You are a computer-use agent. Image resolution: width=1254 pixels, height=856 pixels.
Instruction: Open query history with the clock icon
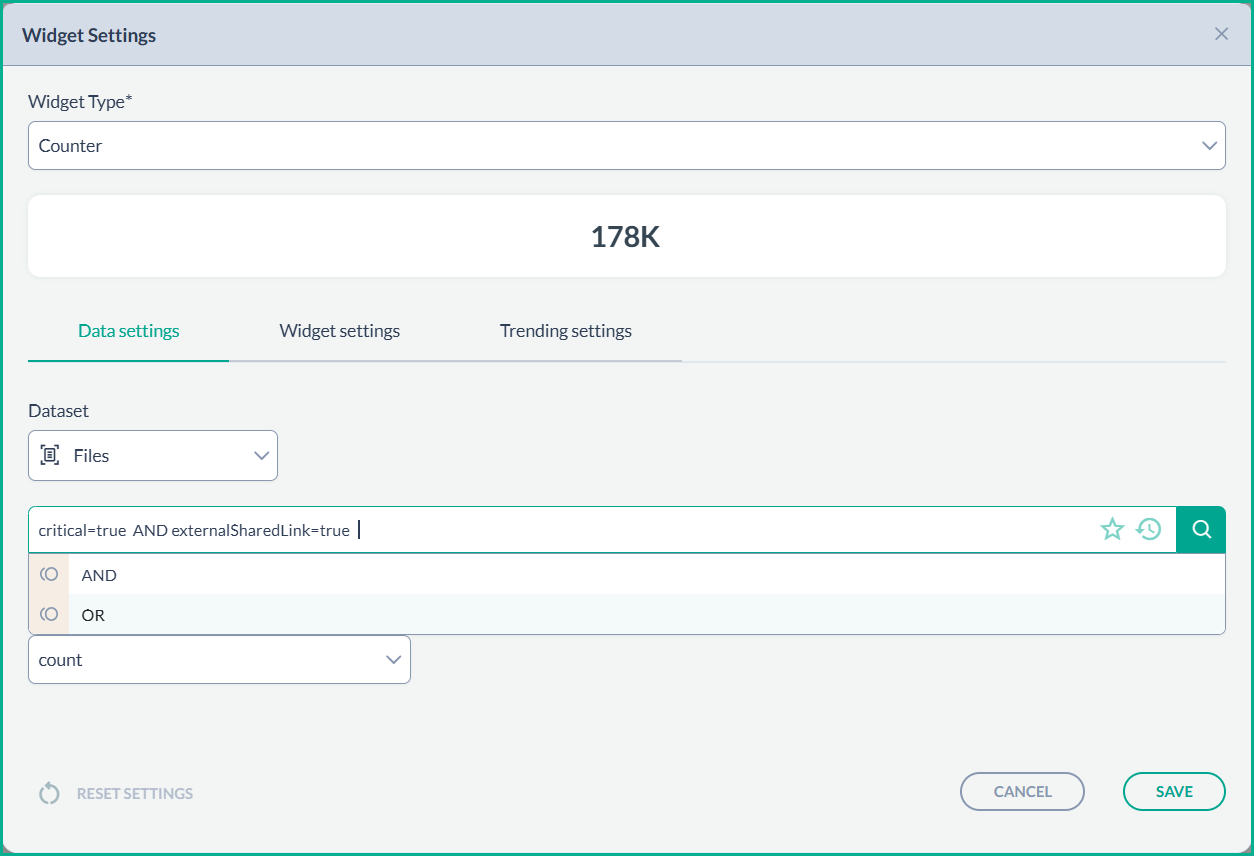click(1149, 530)
